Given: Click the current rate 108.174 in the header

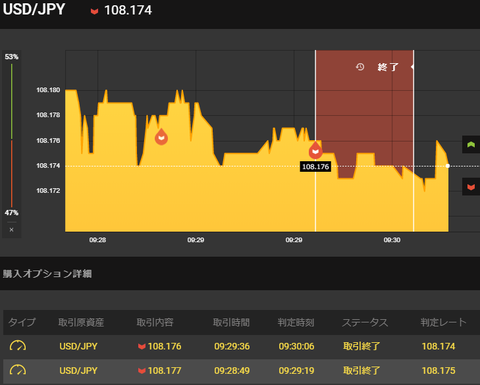Looking at the screenshot, I should [x=128, y=10].
